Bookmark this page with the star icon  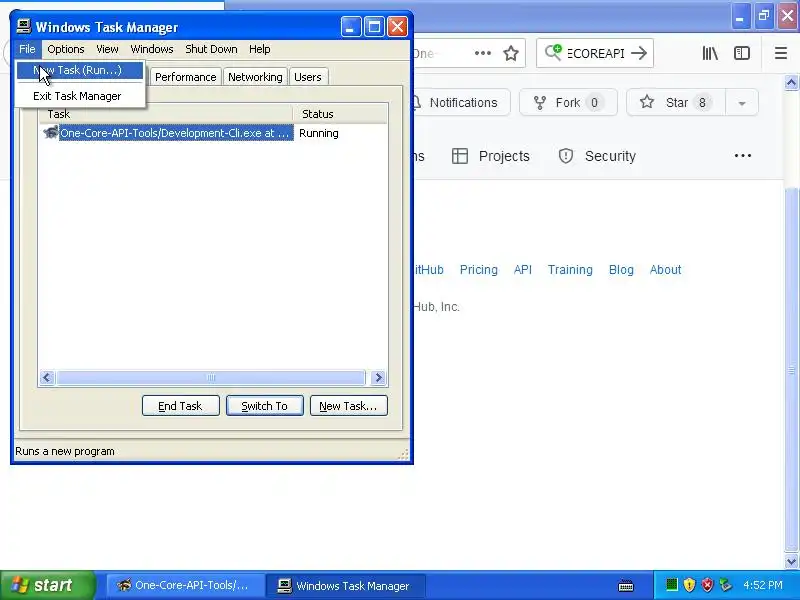pos(511,53)
